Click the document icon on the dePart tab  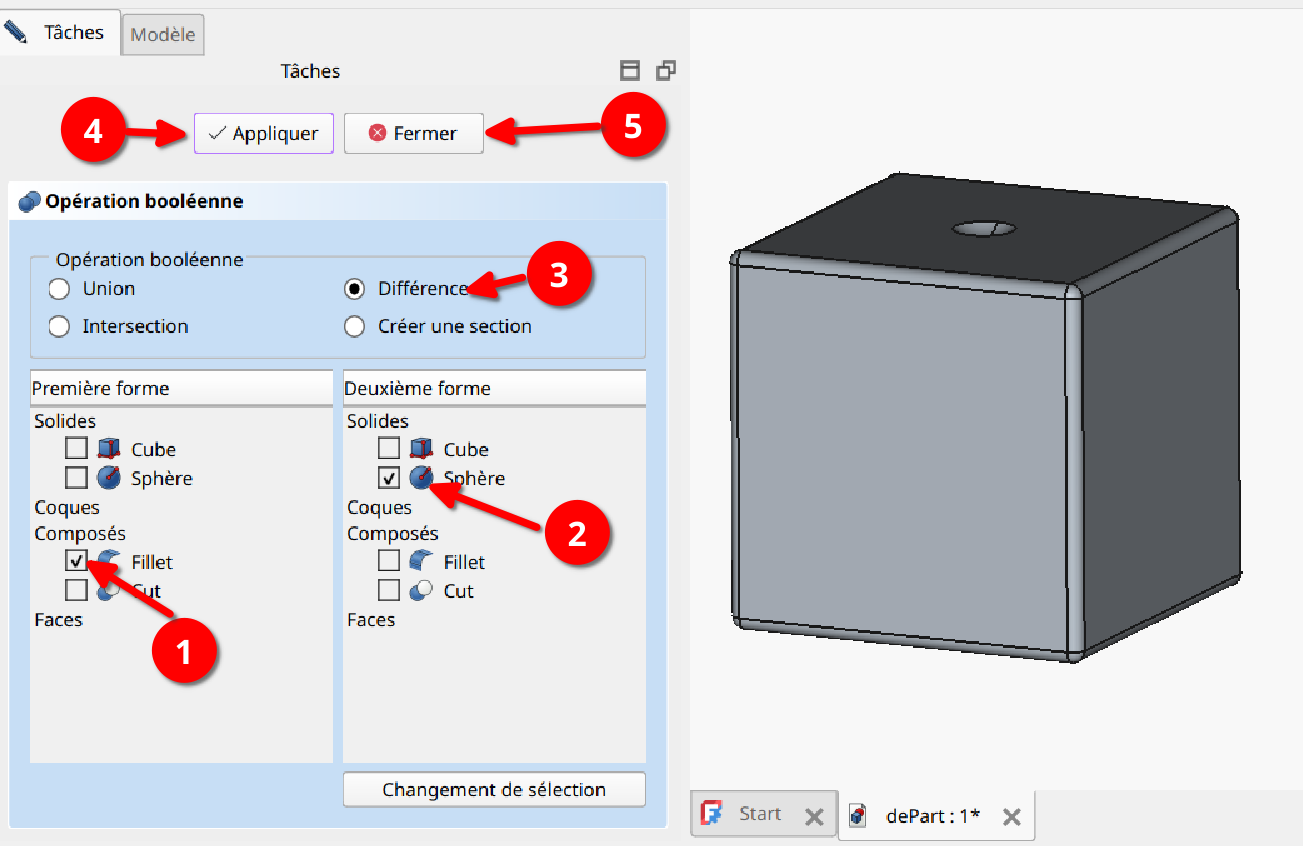pos(857,814)
